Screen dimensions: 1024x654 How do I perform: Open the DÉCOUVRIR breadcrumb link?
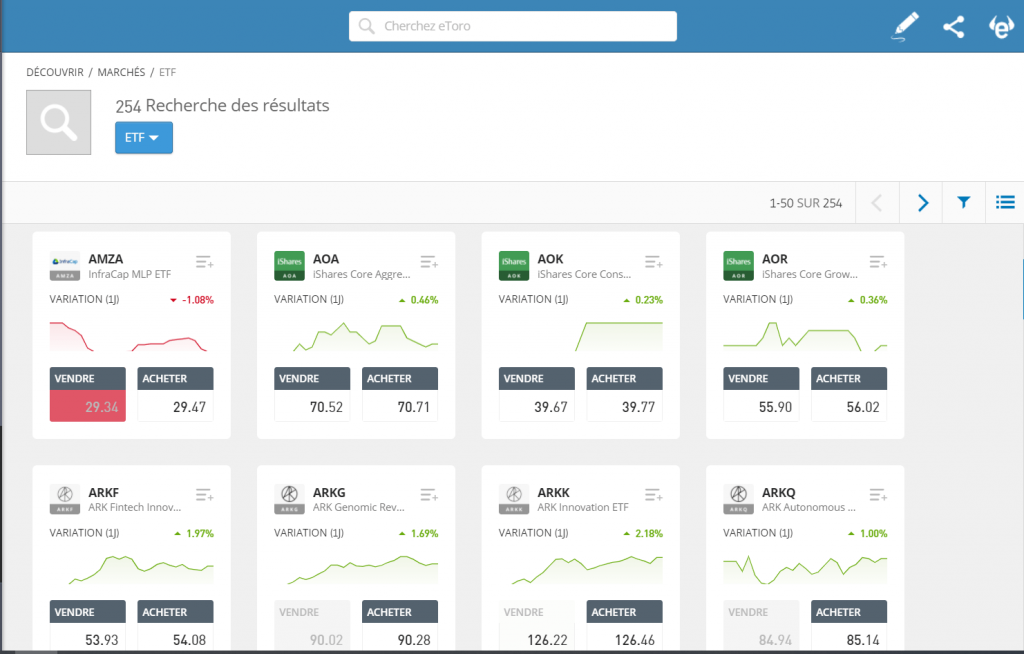pyautogui.click(x=55, y=72)
